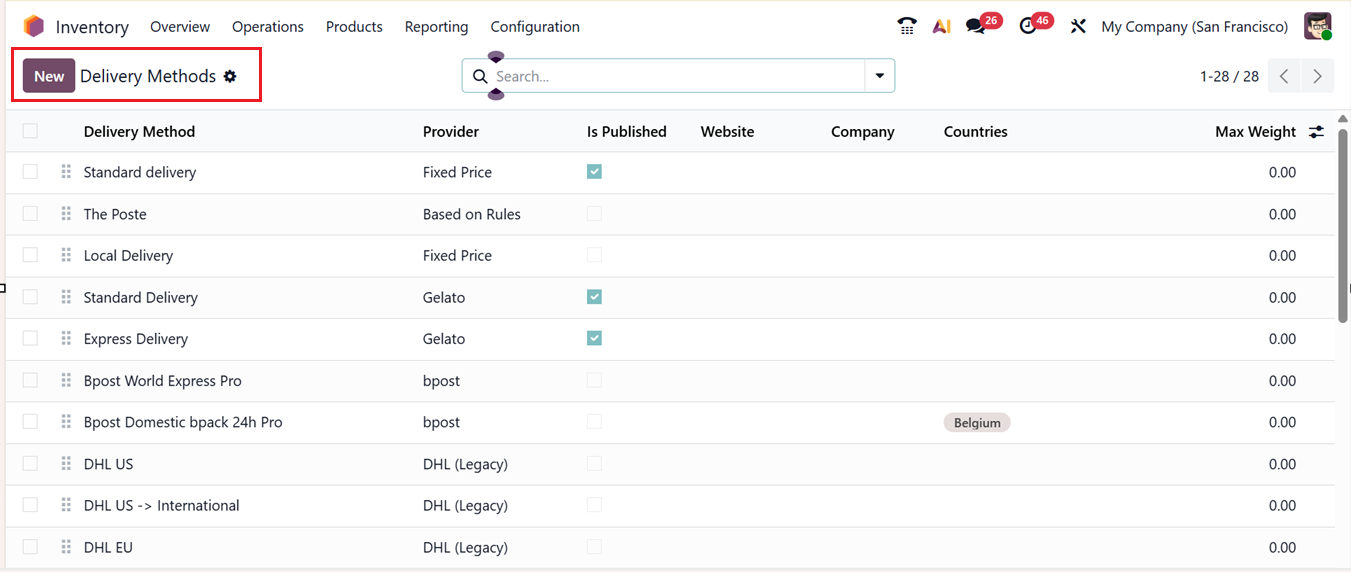Click the Countries column header

(975, 131)
